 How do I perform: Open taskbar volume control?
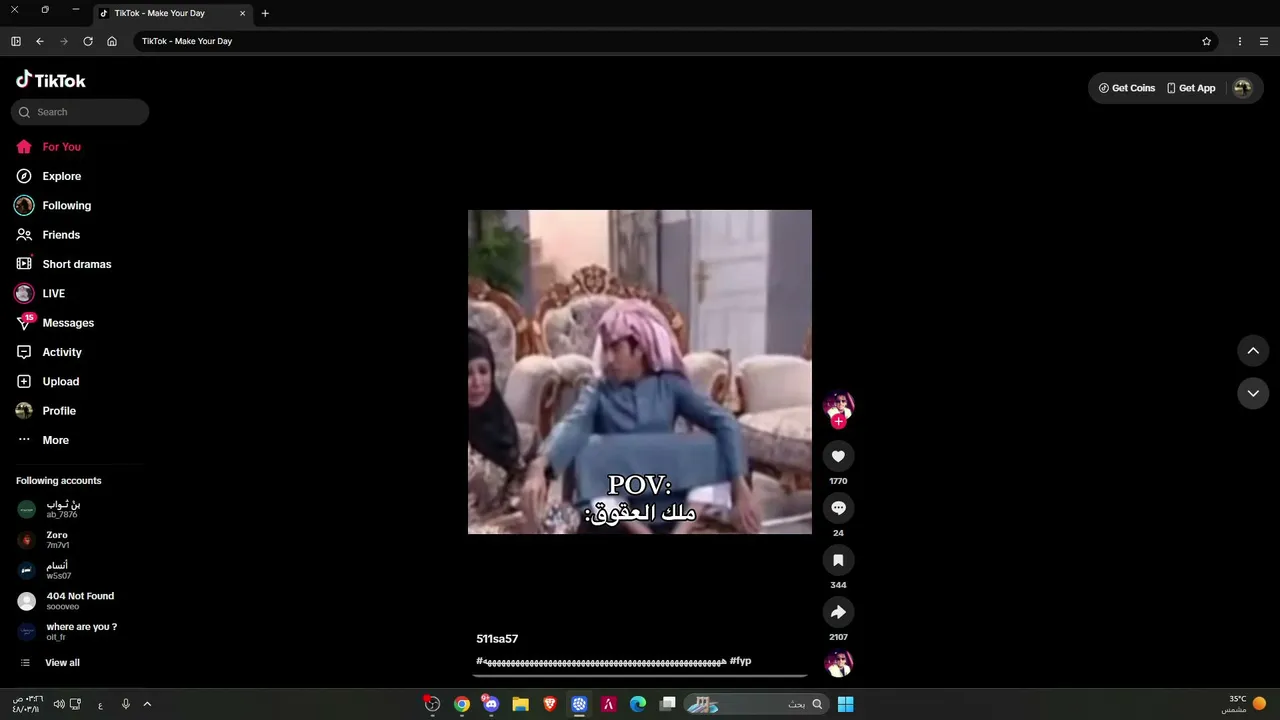click(59, 704)
